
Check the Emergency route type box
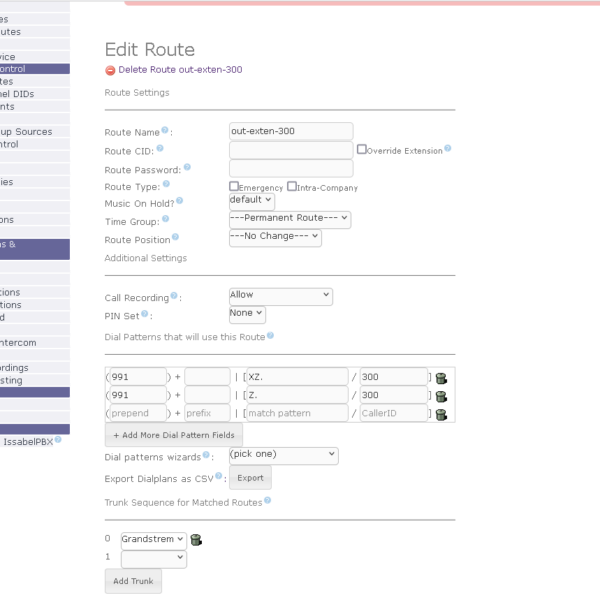(234, 186)
